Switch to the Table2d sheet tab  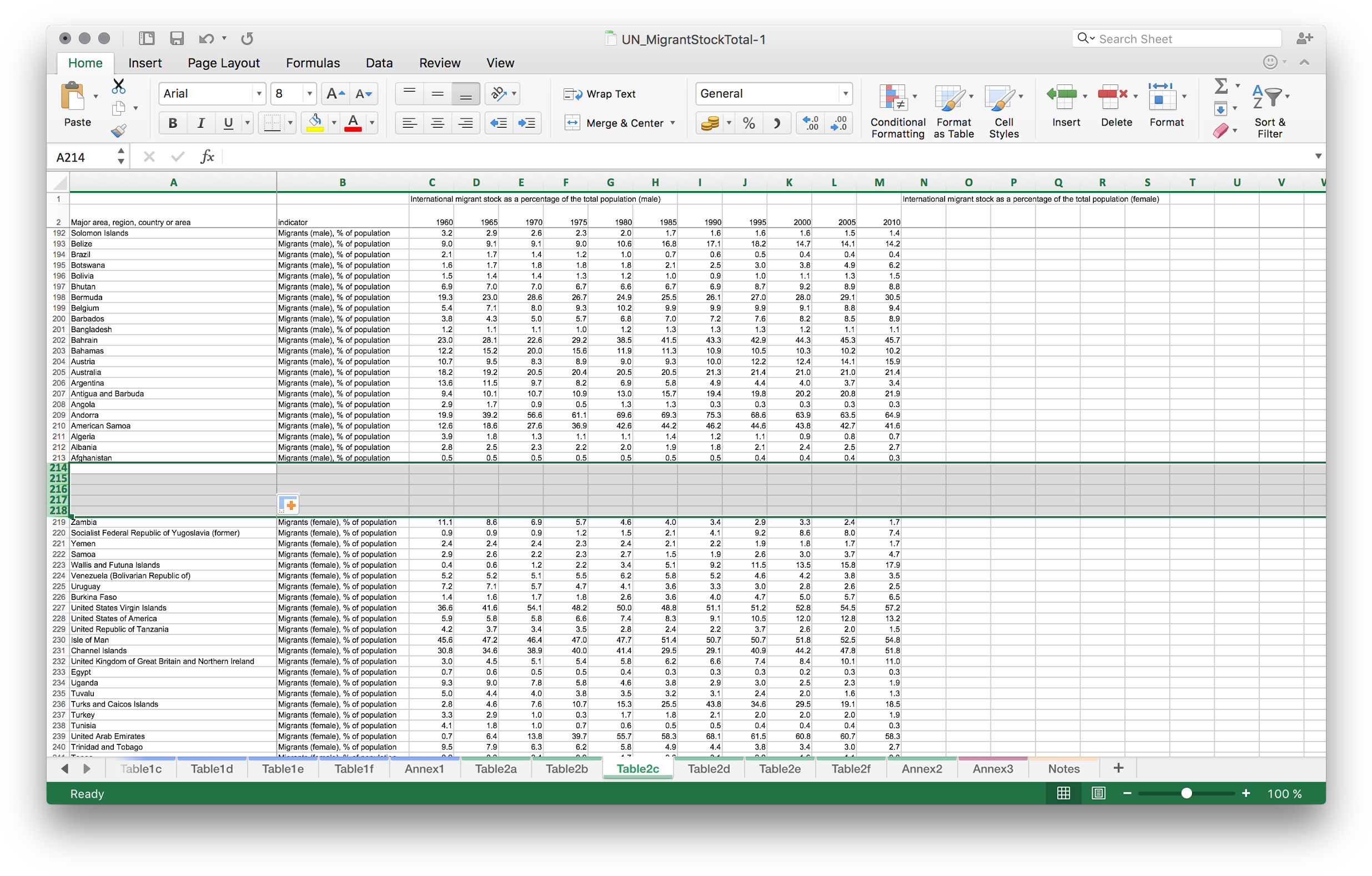pos(708,769)
